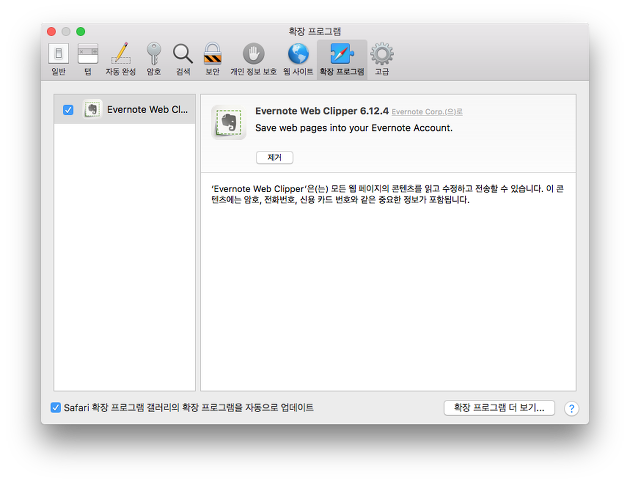Click the small Evernote icon in the list
Image resolution: width=630 pixels, height=483 pixels.
(92, 109)
